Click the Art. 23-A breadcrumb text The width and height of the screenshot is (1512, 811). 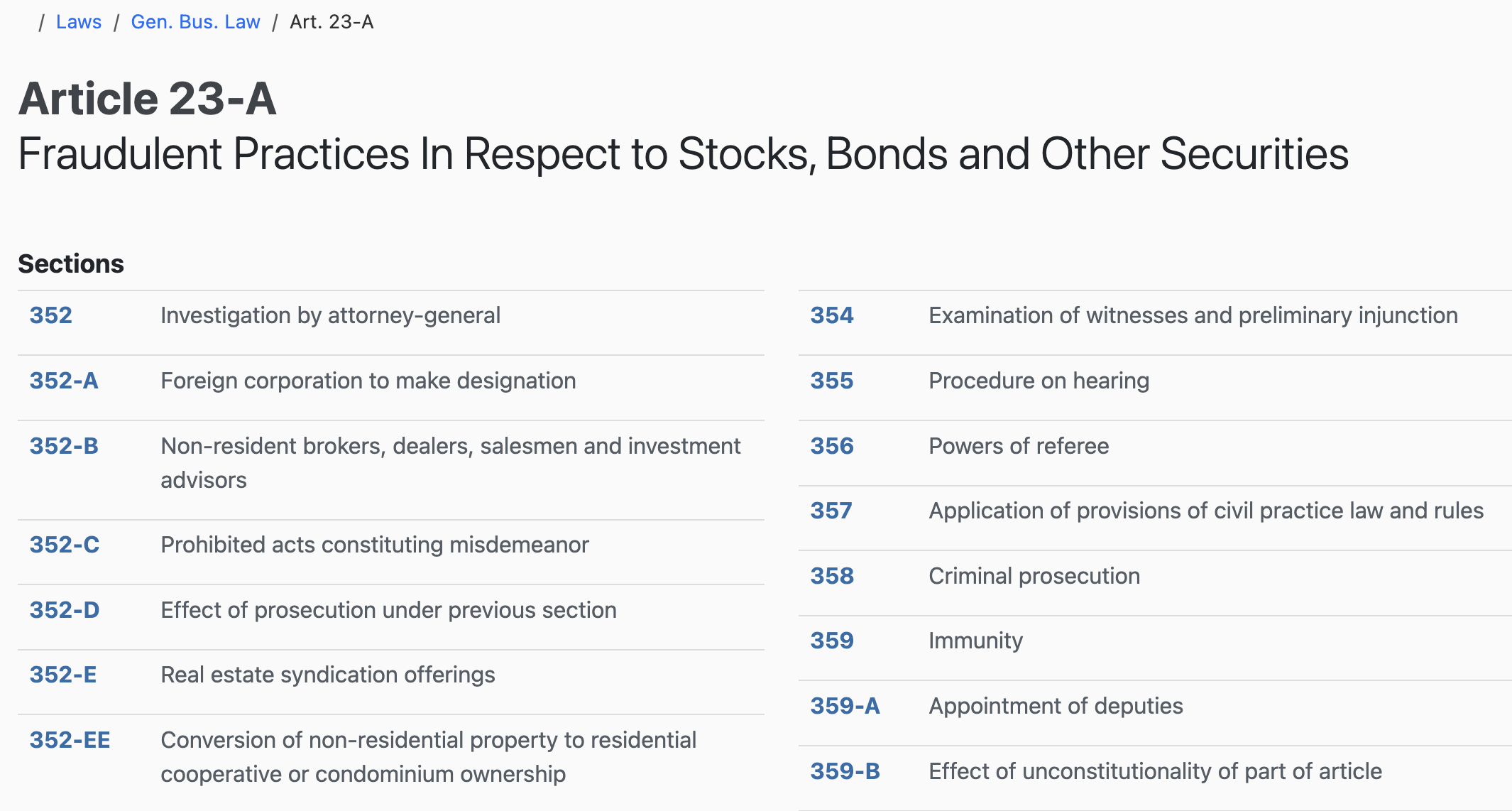coord(332,22)
